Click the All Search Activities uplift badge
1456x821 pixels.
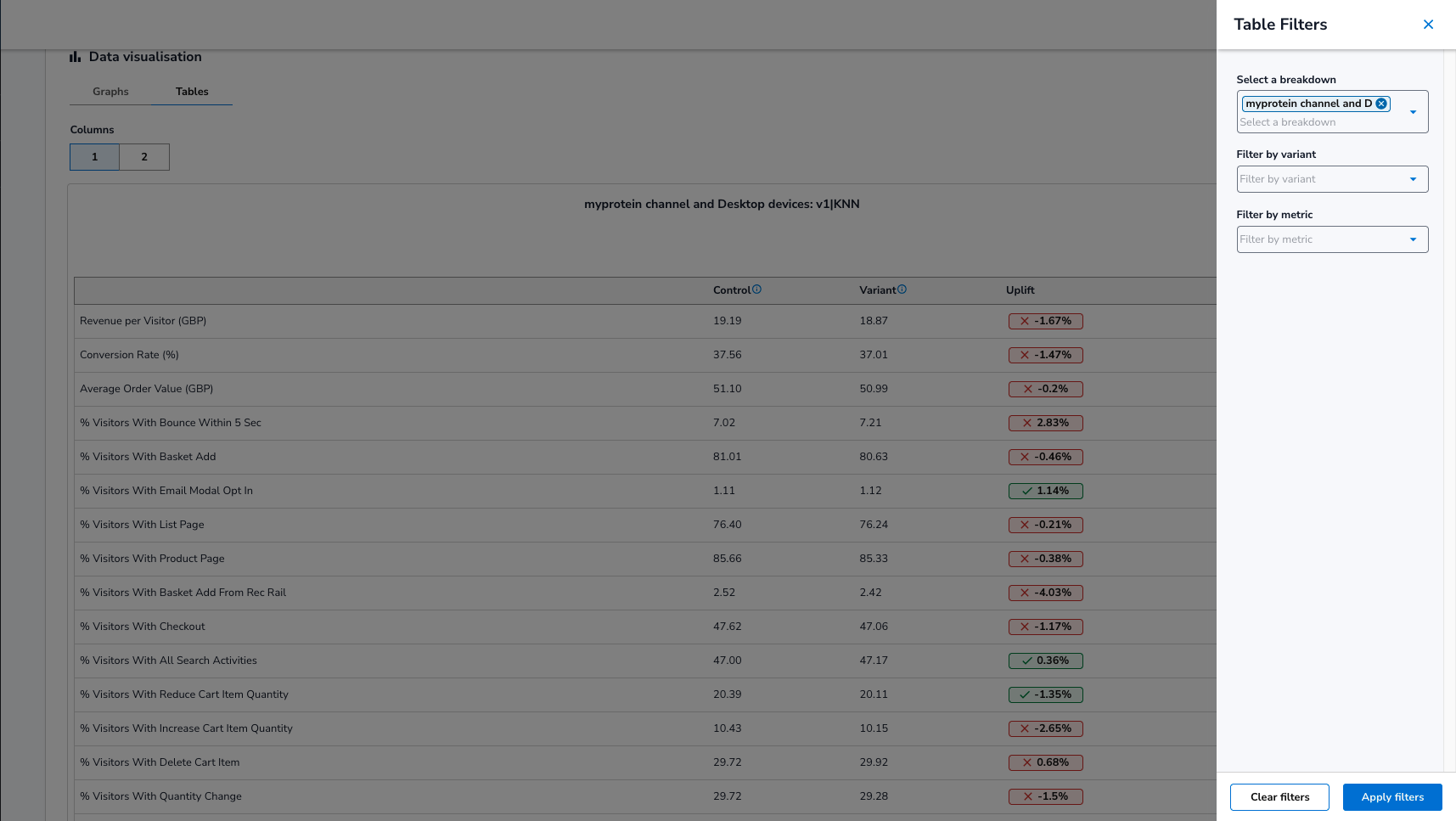click(x=1045, y=661)
